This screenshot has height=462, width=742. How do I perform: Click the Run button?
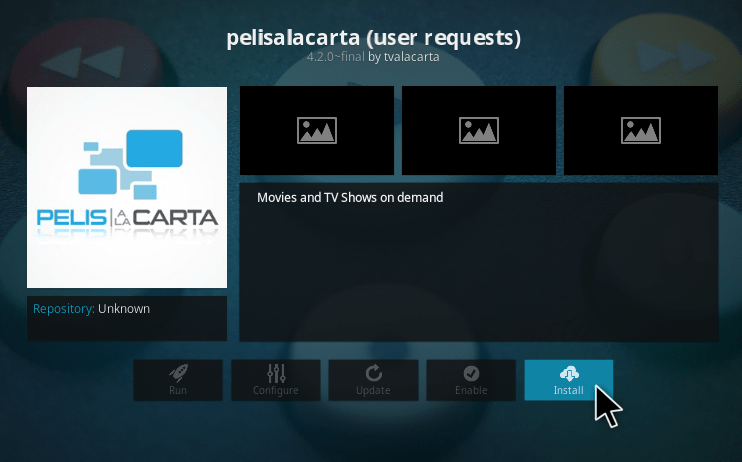178,380
